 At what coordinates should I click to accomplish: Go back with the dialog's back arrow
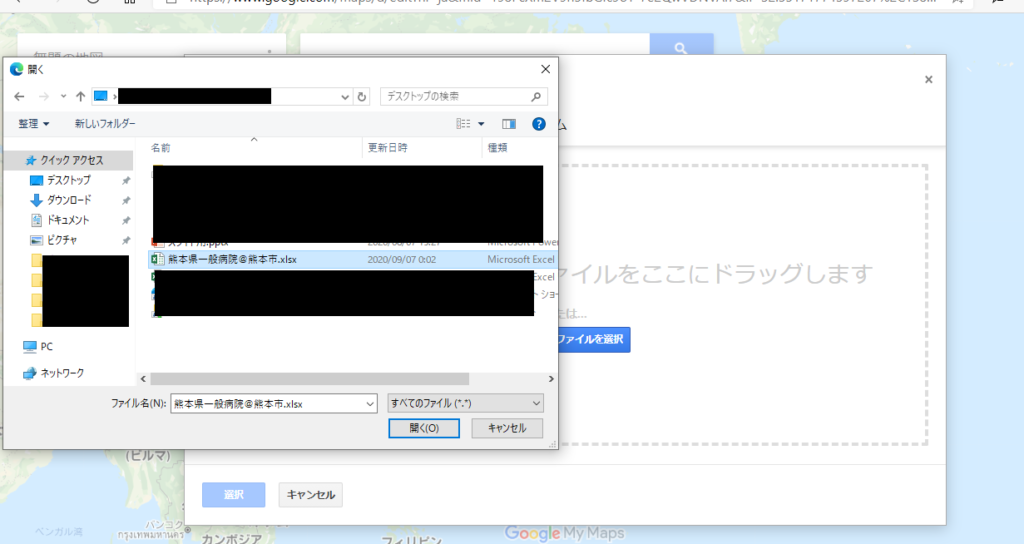[x=19, y=97]
